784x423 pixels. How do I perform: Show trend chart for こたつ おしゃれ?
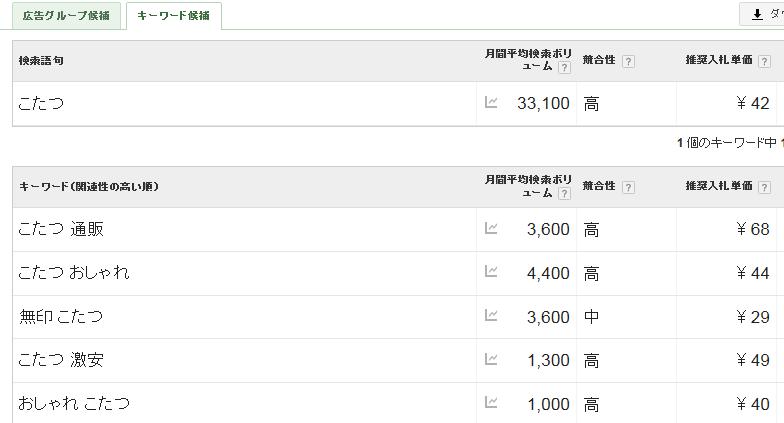coord(491,272)
